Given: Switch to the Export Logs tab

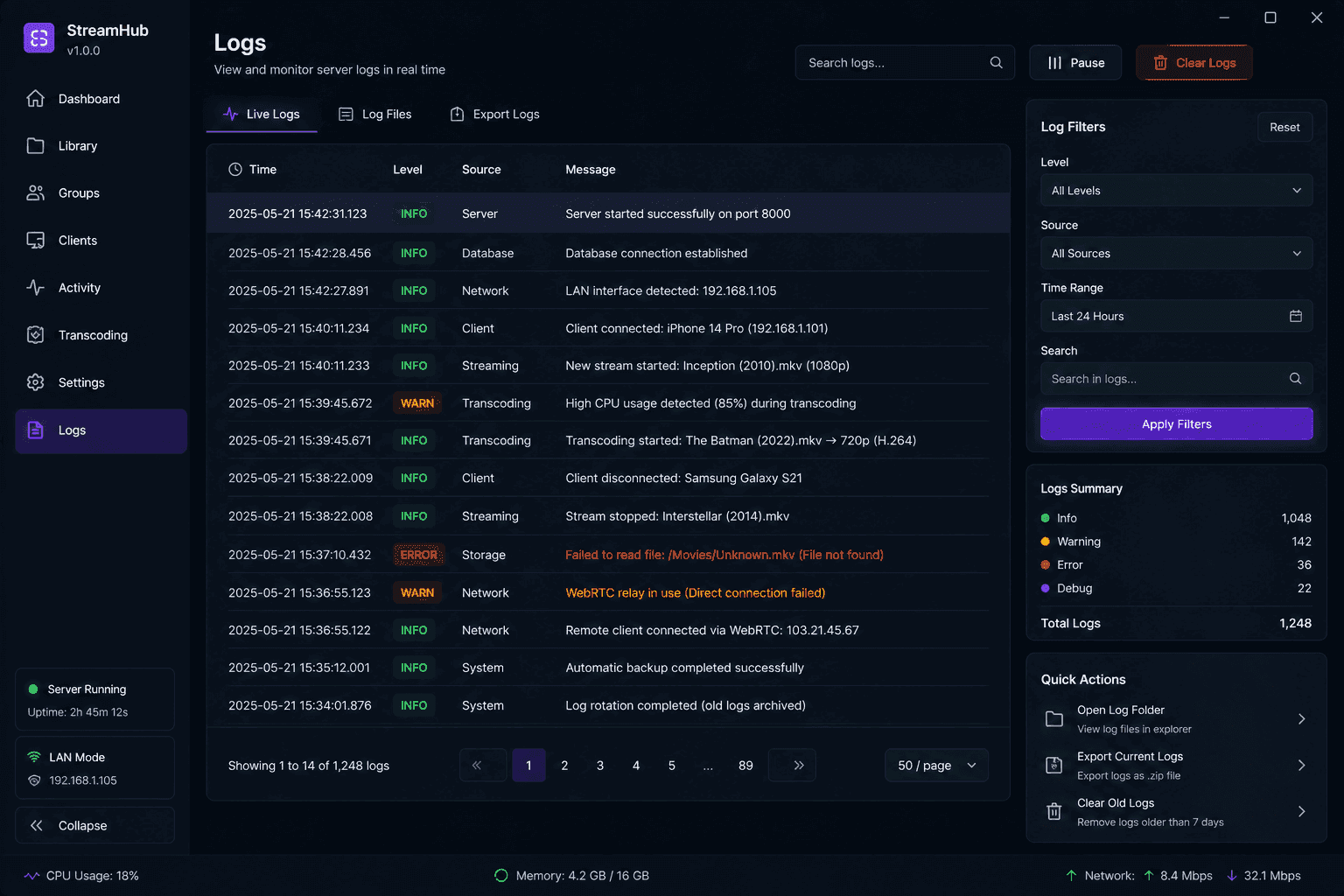Looking at the screenshot, I should coord(494,115).
